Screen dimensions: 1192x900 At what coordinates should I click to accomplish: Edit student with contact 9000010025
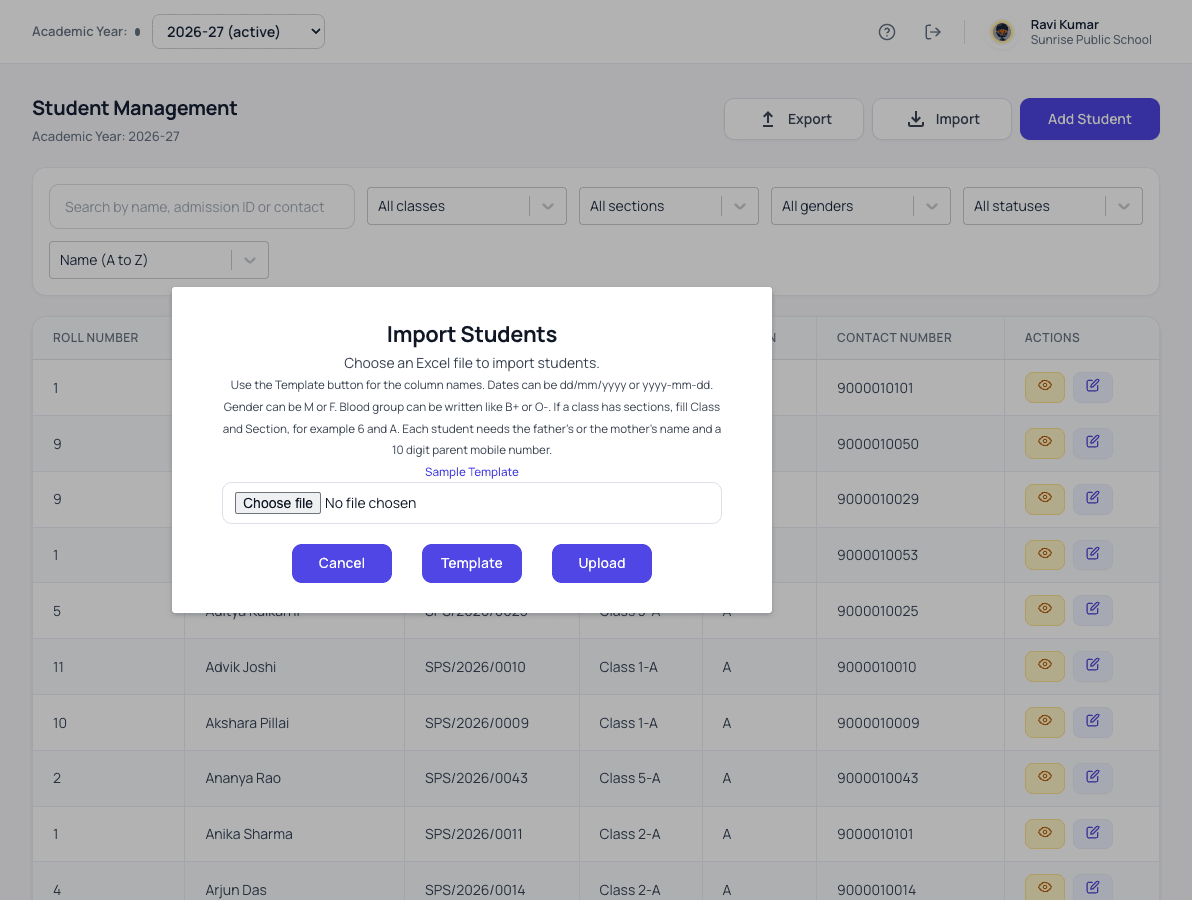point(1092,610)
